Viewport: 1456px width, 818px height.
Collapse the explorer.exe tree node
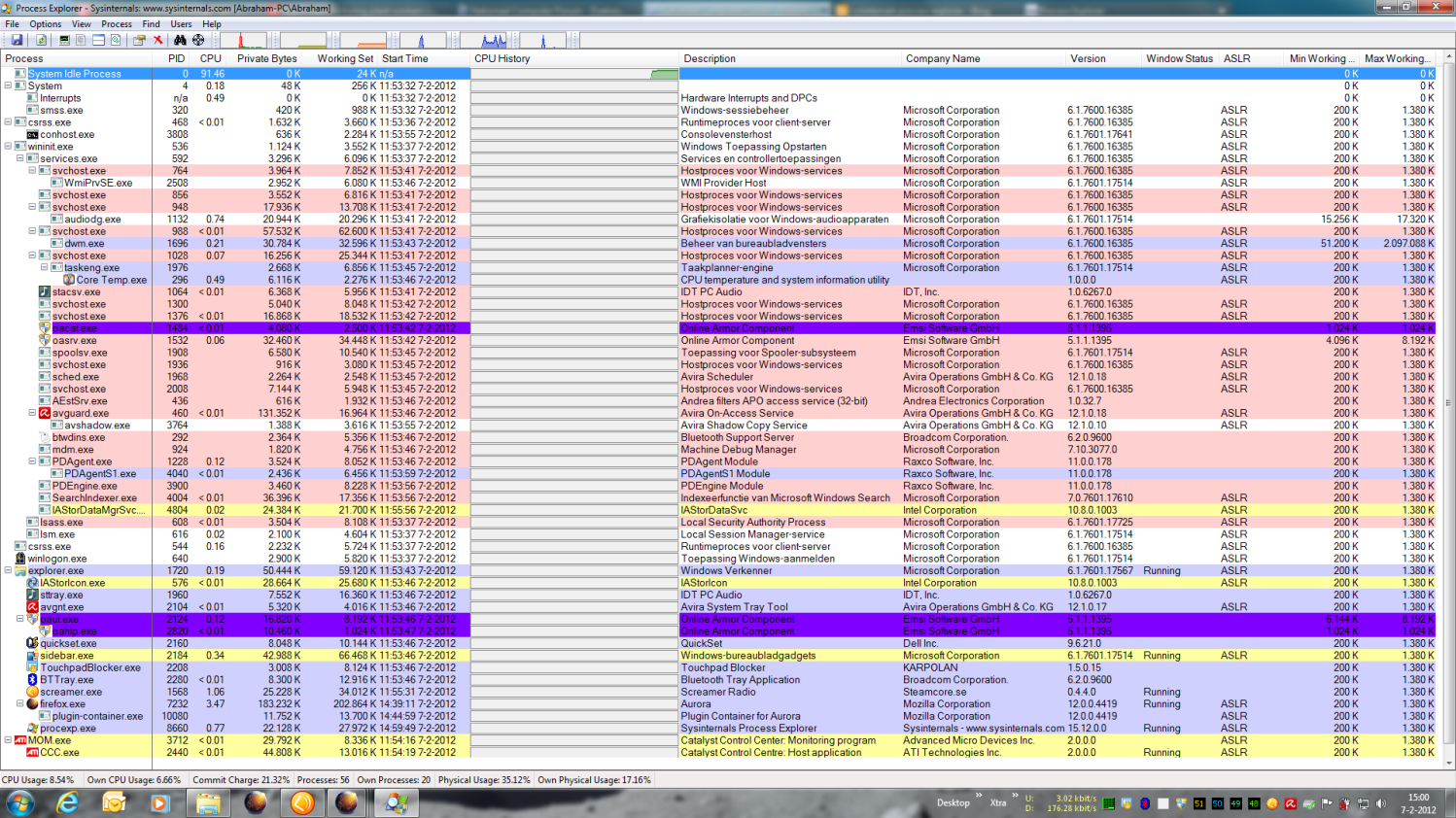(x=8, y=570)
